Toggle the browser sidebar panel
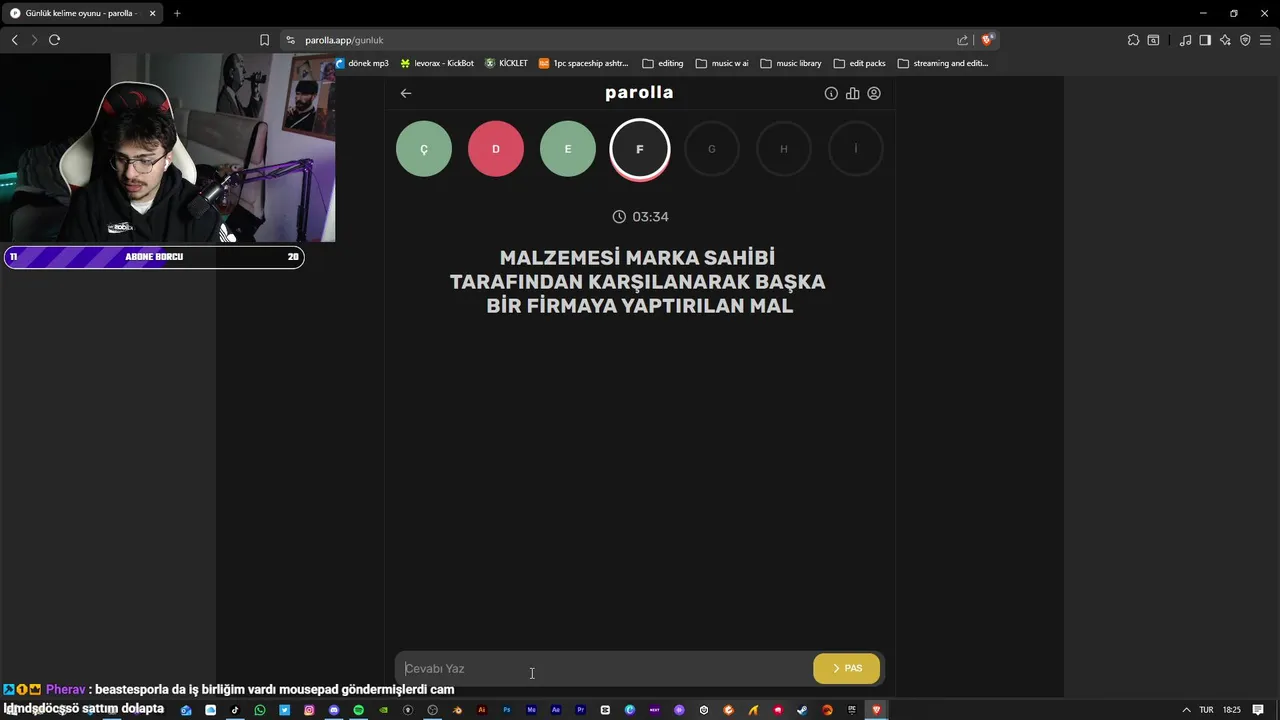 [x=1205, y=40]
